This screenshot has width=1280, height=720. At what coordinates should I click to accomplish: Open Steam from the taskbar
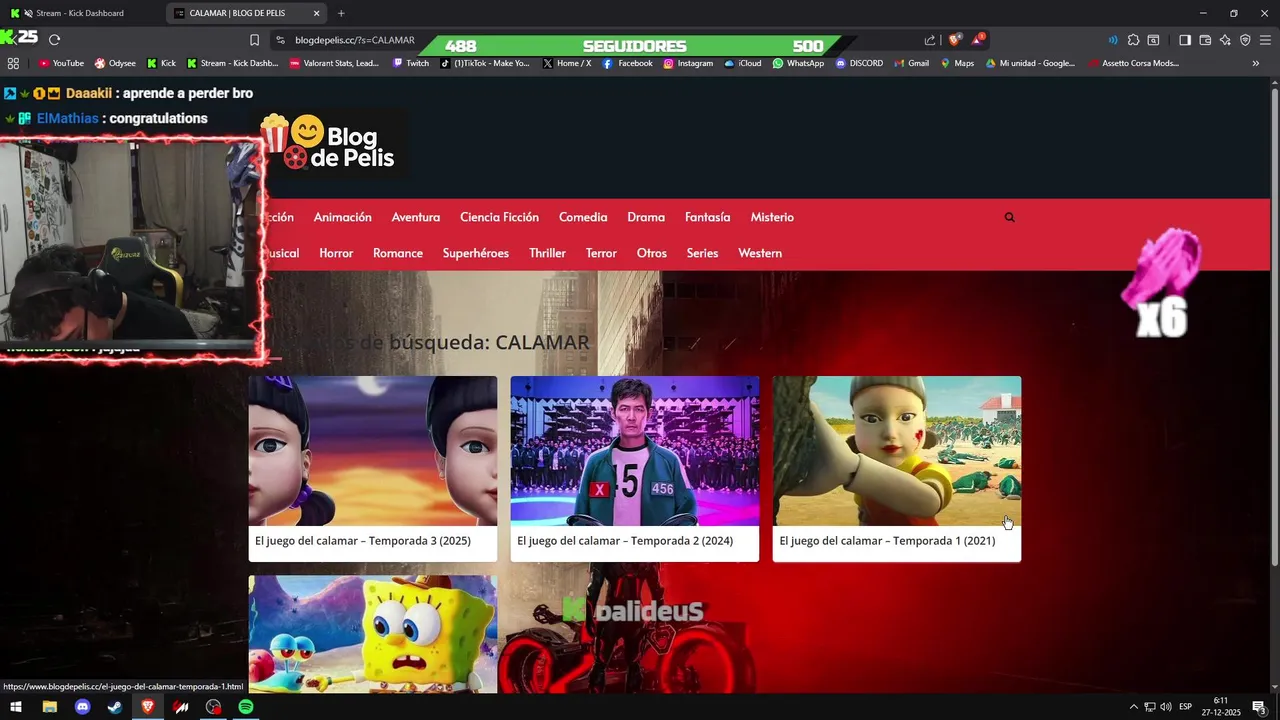(115, 707)
